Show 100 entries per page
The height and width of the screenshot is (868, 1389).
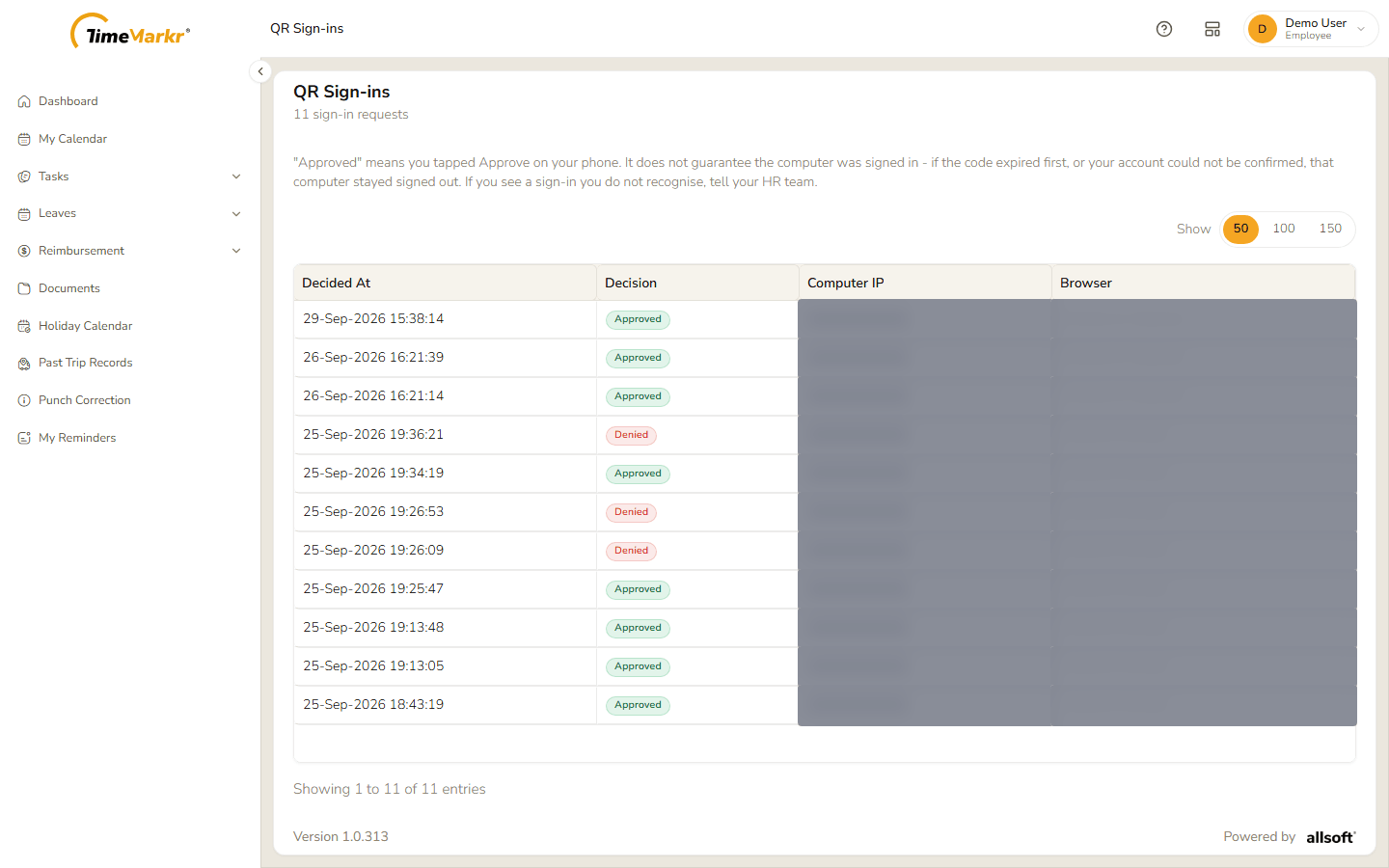(1284, 229)
